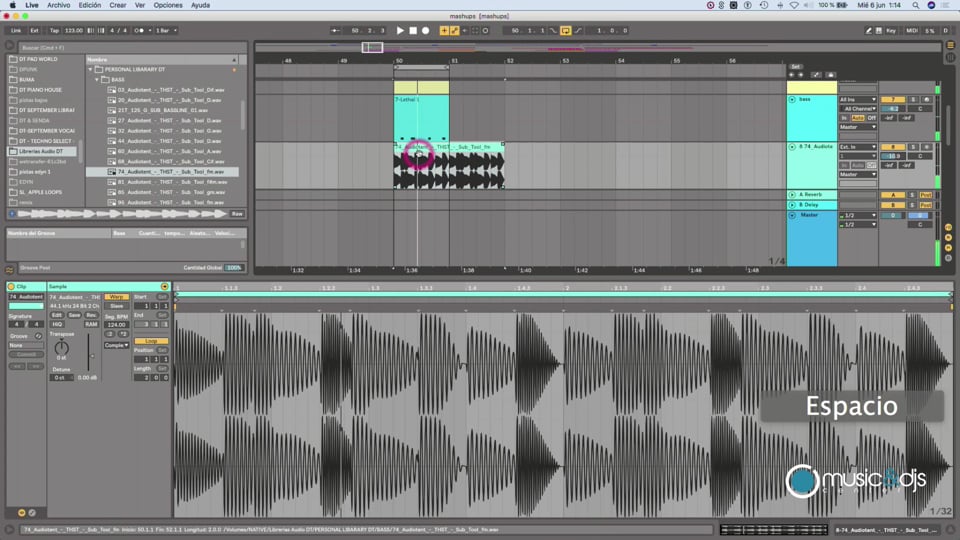The height and width of the screenshot is (540, 960).
Task: Collapse the BASS folder
Action: click(x=97, y=80)
